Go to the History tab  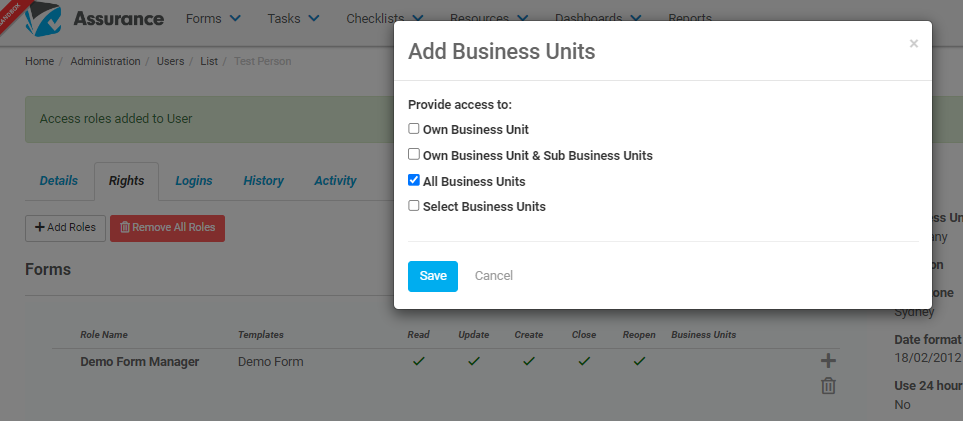tap(263, 181)
